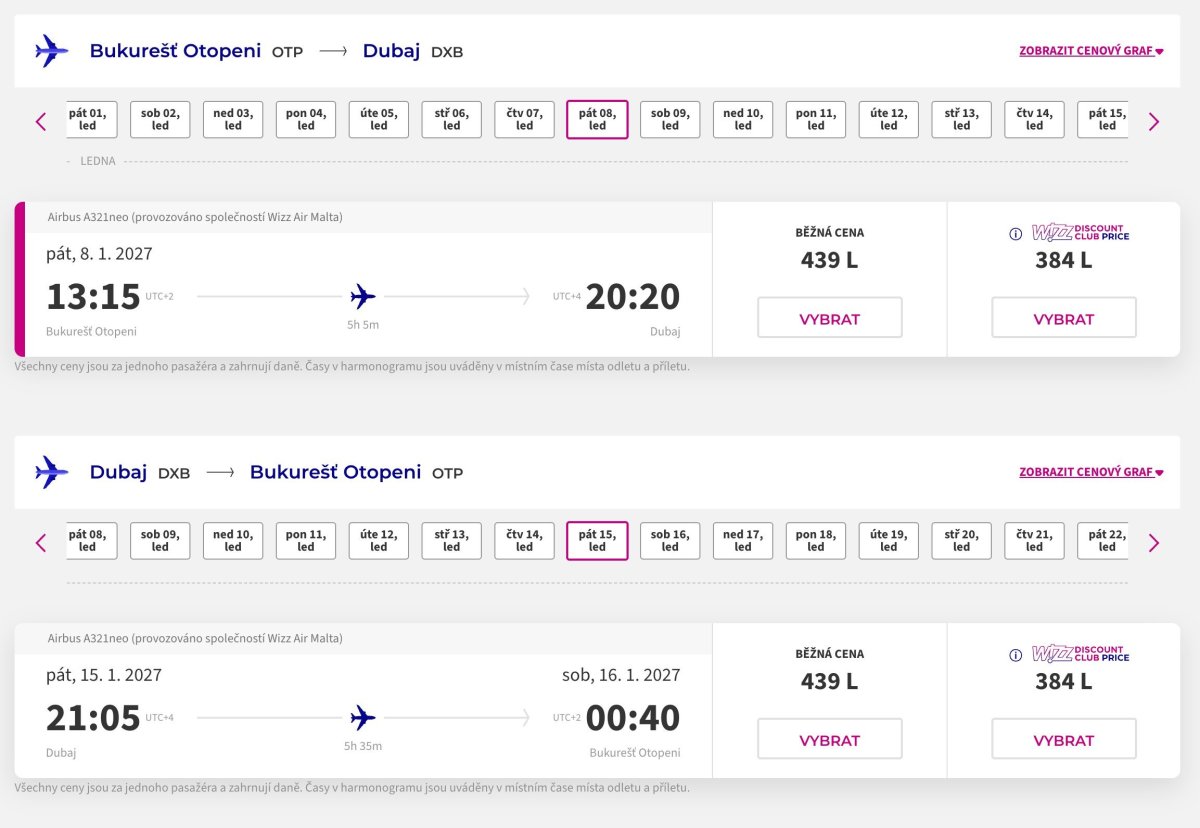Click previous dates arrow for outbound flight
This screenshot has height=828, width=1200.
(41, 122)
